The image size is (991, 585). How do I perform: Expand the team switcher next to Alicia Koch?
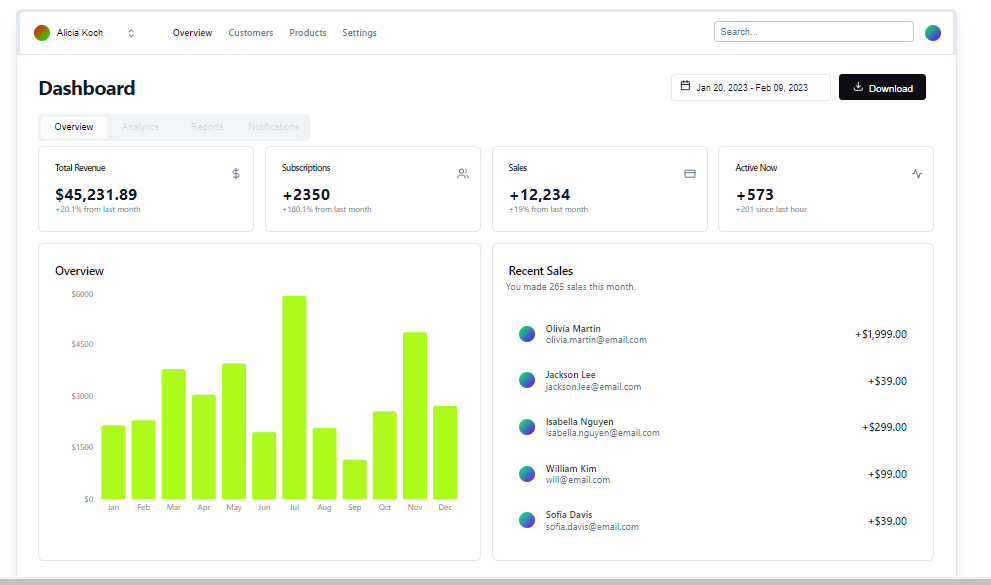click(x=131, y=32)
